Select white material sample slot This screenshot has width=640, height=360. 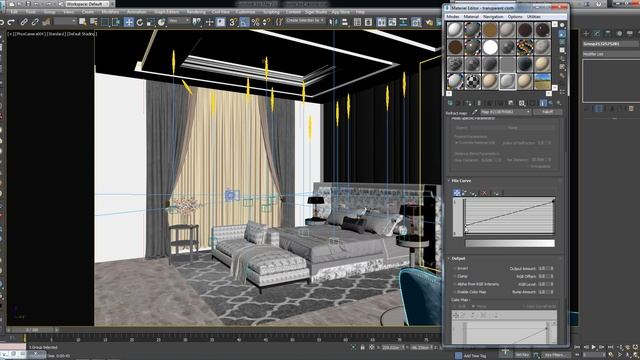[x=490, y=47]
